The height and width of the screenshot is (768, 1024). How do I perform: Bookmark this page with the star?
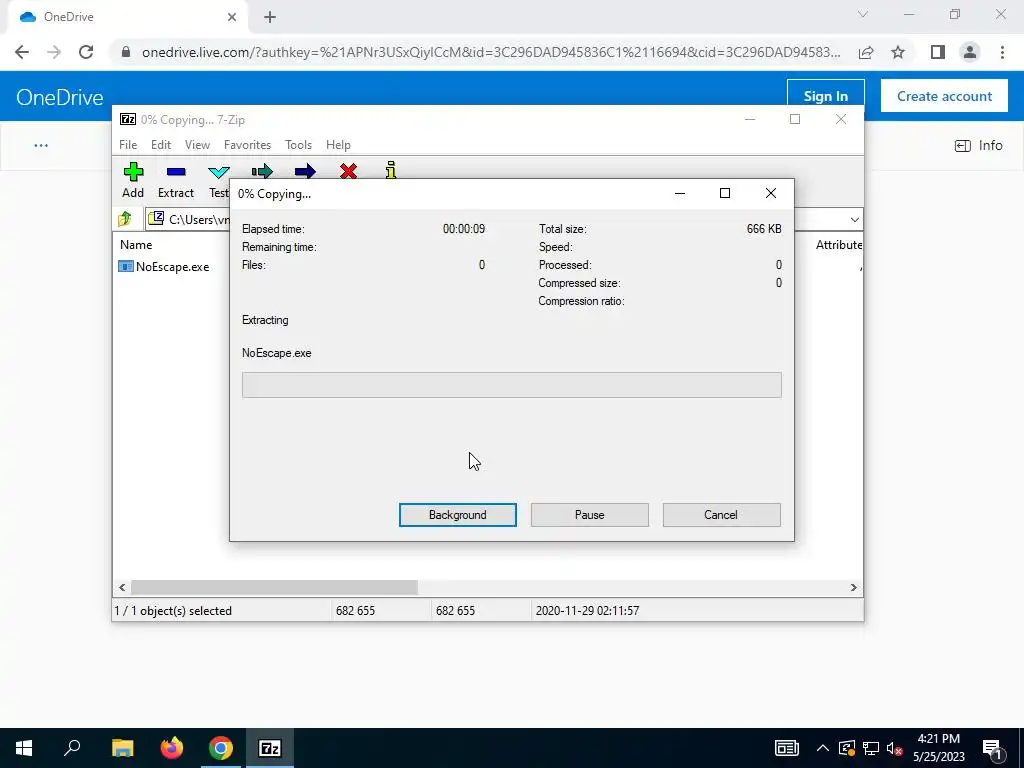898,52
